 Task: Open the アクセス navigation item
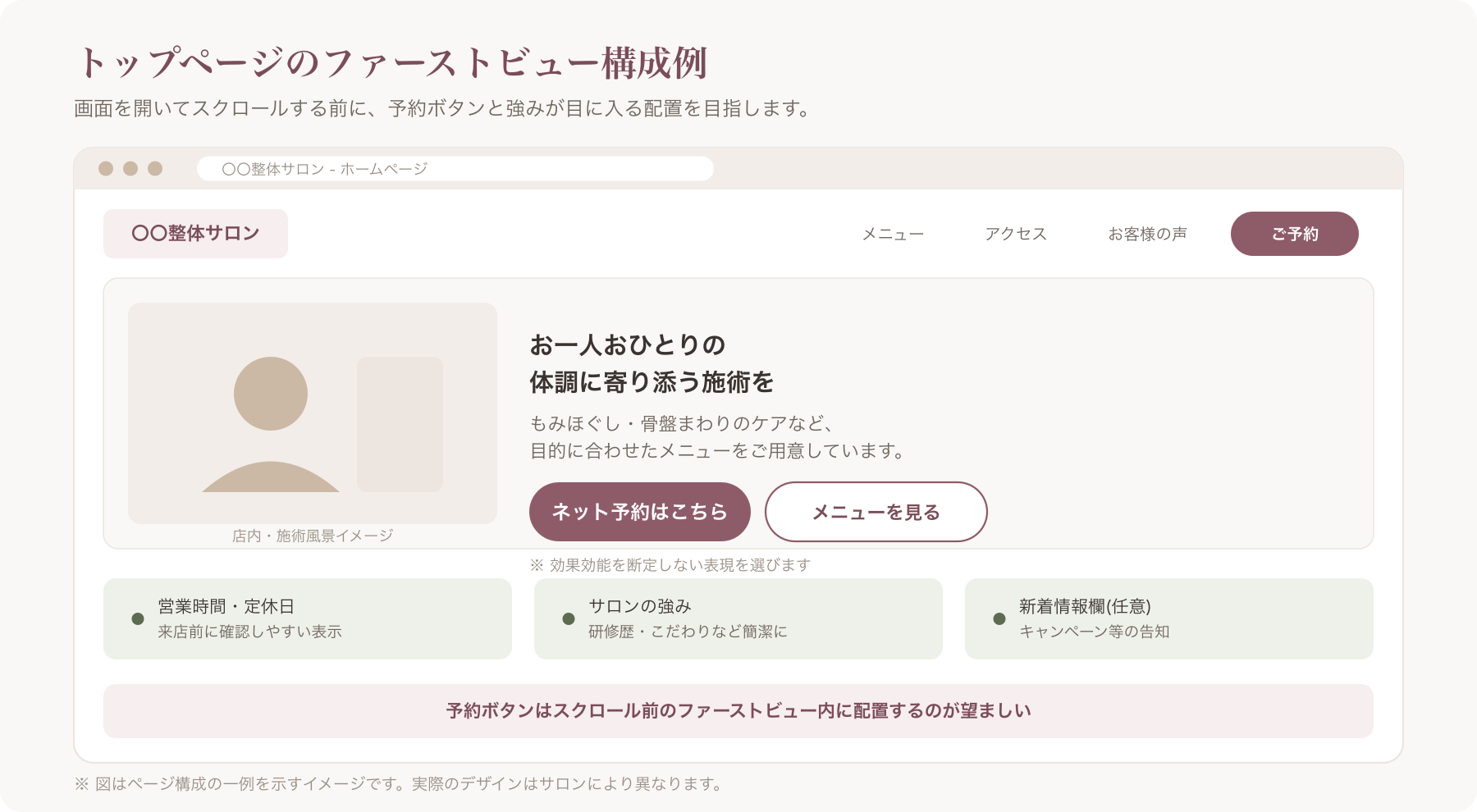1016,235
